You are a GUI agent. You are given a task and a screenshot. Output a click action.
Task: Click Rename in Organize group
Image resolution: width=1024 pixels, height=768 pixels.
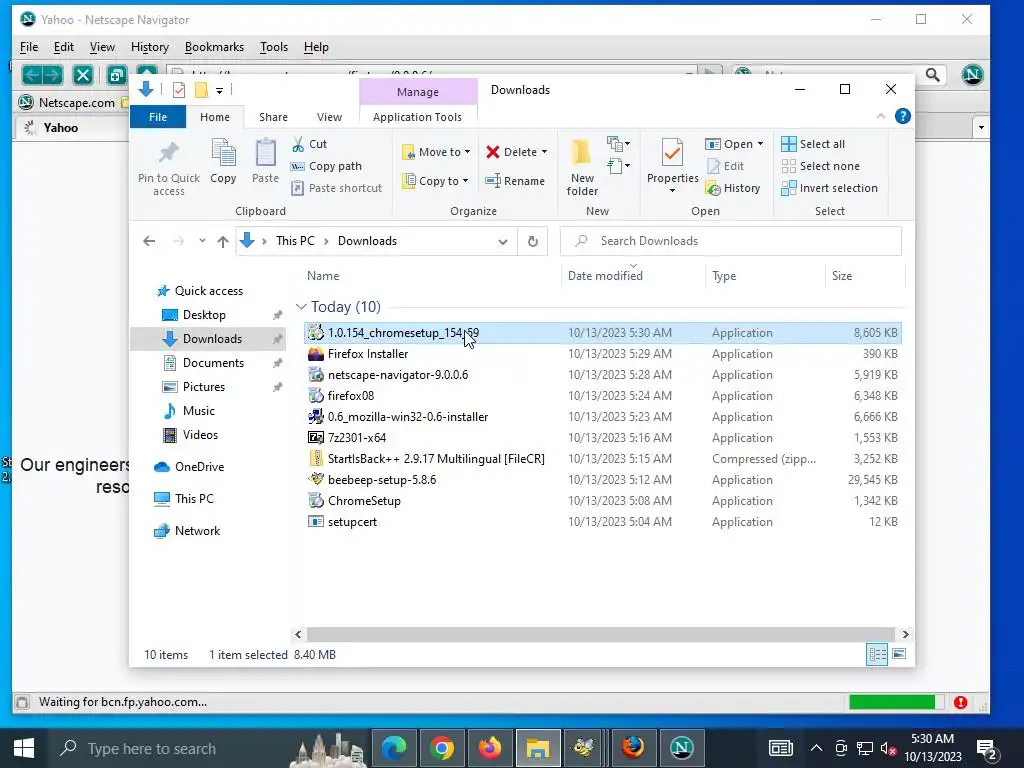515,181
